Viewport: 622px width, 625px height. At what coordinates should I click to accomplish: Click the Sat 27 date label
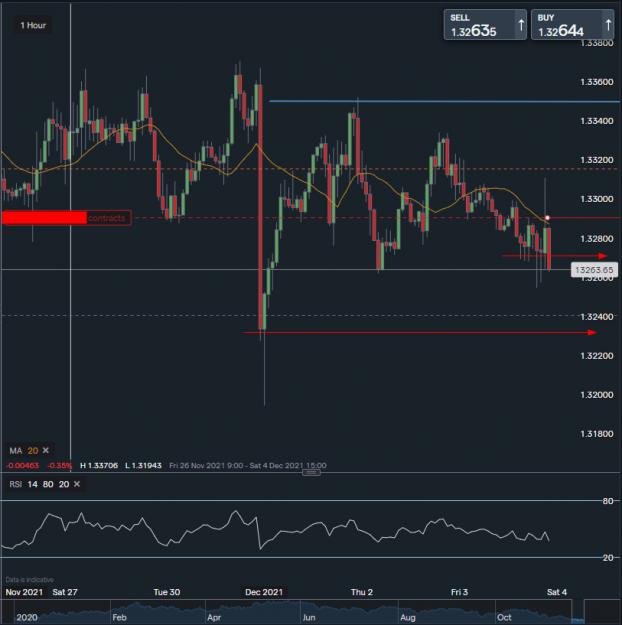65,592
